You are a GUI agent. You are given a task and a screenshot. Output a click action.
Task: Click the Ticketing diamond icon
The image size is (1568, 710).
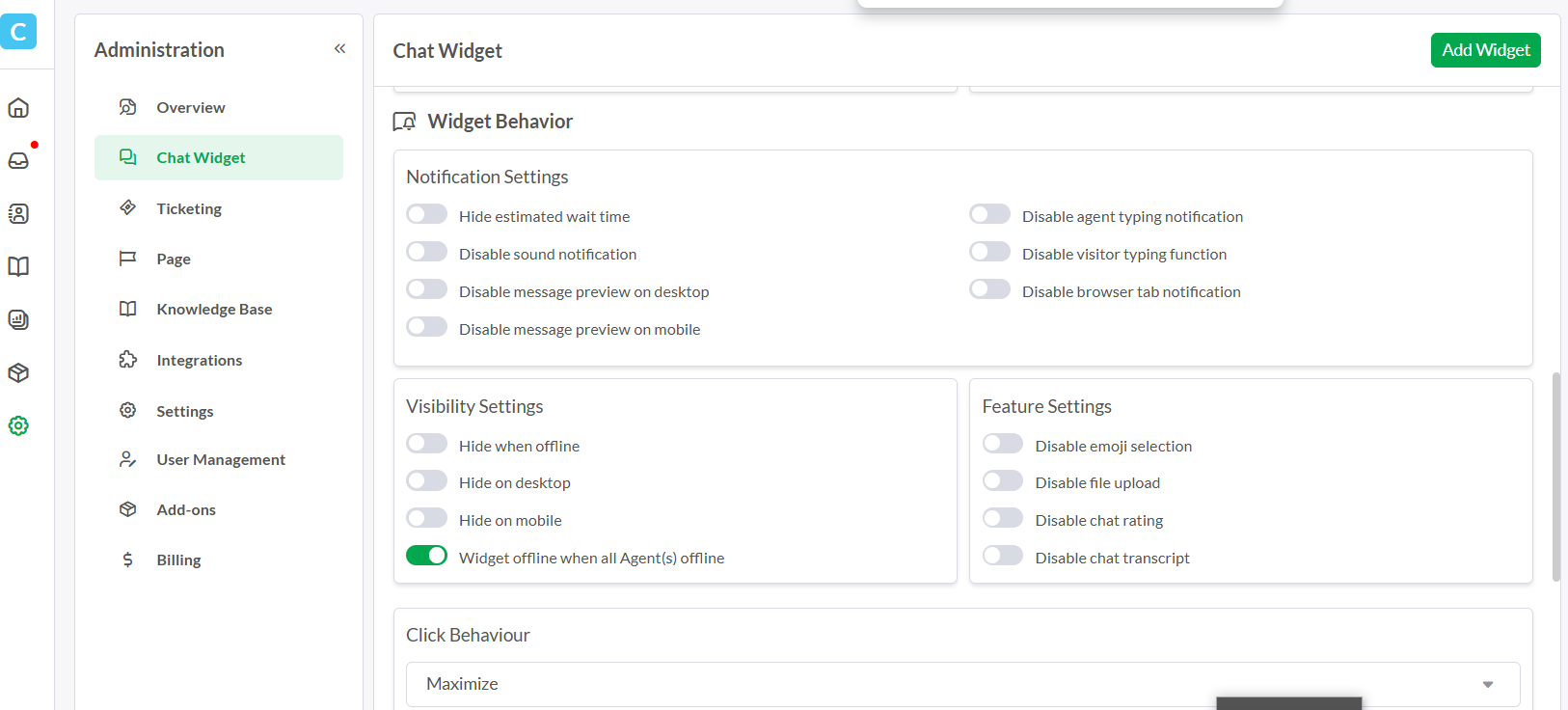[127, 207]
